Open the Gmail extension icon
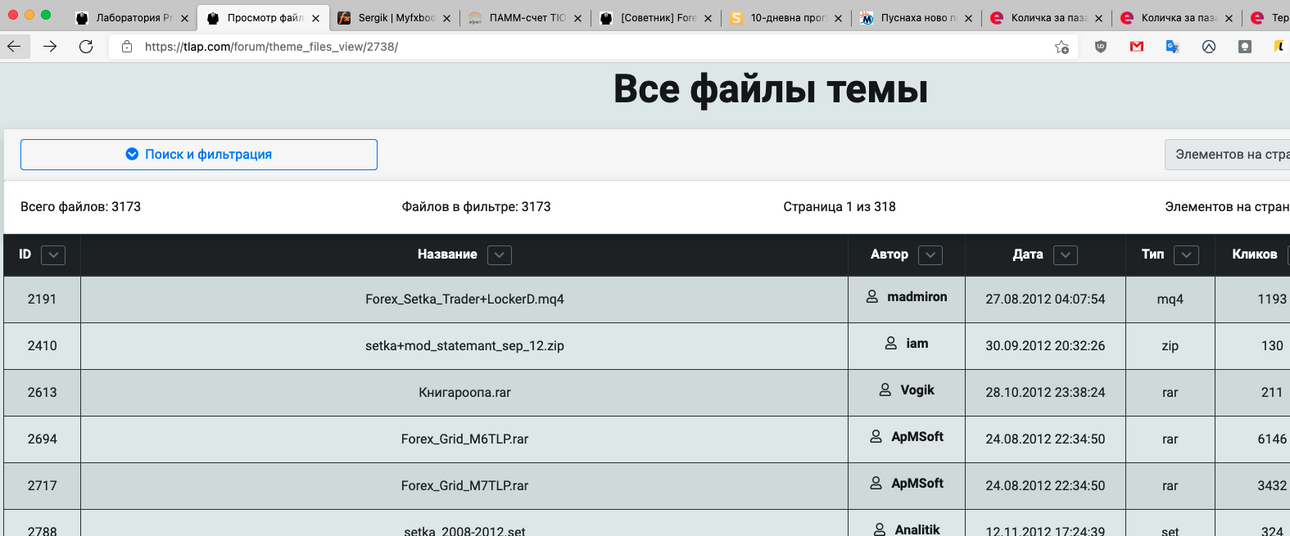This screenshot has width=1290, height=536. (1137, 47)
